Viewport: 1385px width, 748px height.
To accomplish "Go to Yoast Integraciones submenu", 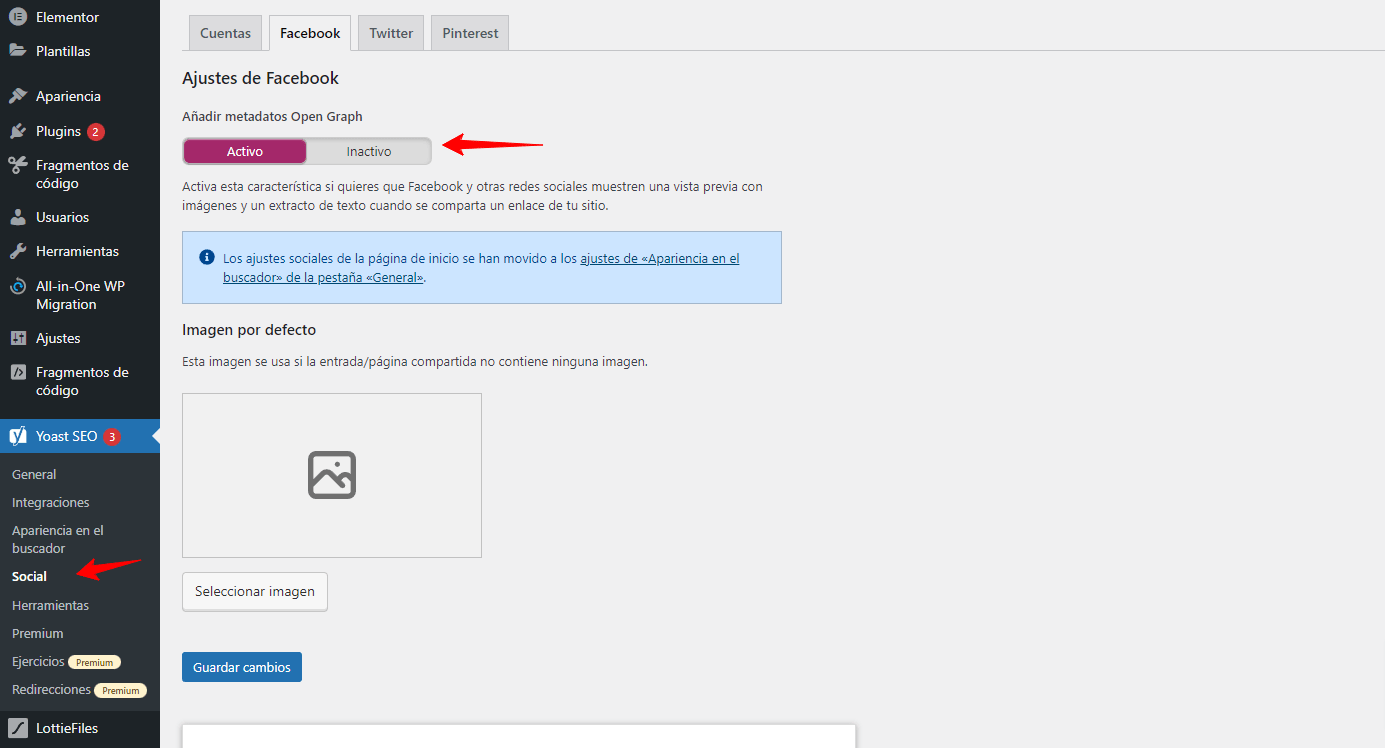I will [x=51, y=503].
